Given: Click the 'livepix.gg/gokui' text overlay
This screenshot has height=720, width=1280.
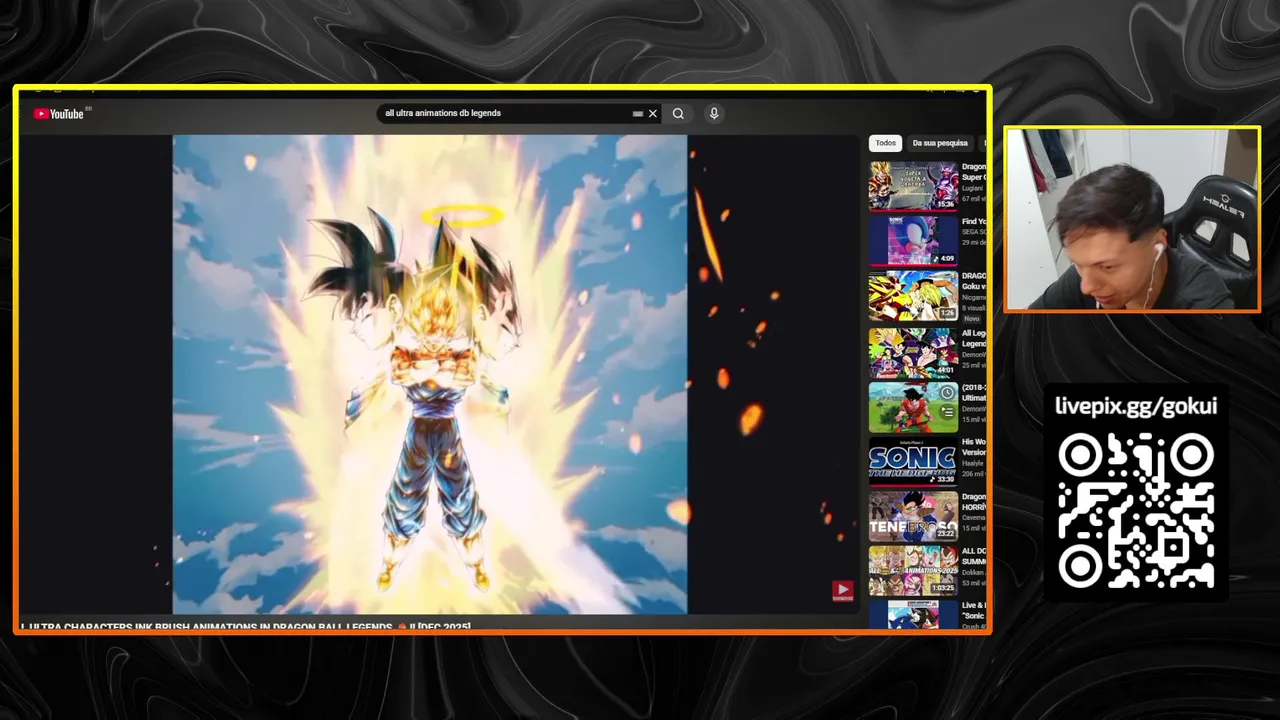Looking at the screenshot, I should (1136, 406).
